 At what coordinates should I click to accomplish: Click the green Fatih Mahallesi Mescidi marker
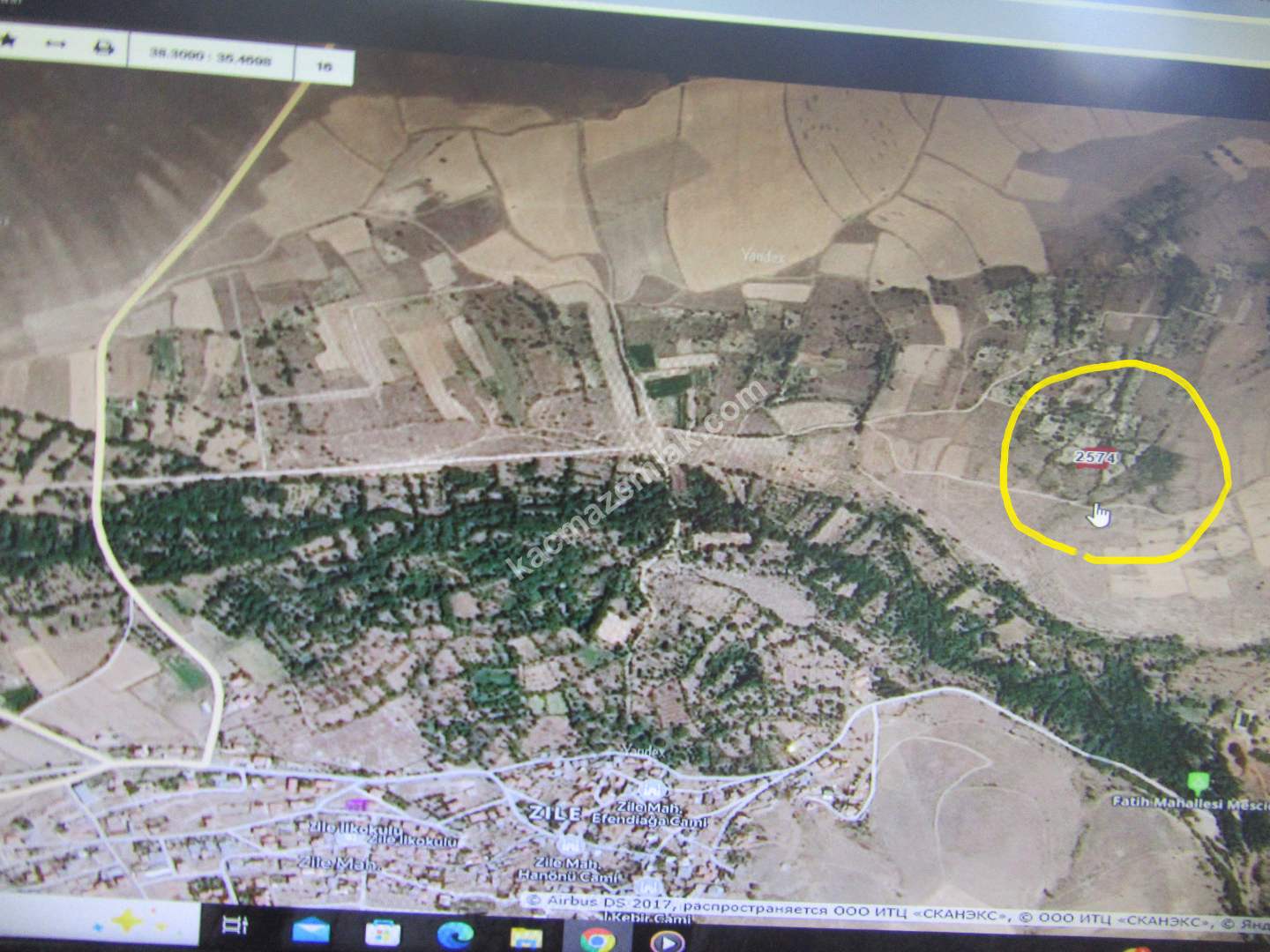[1197, 781]
